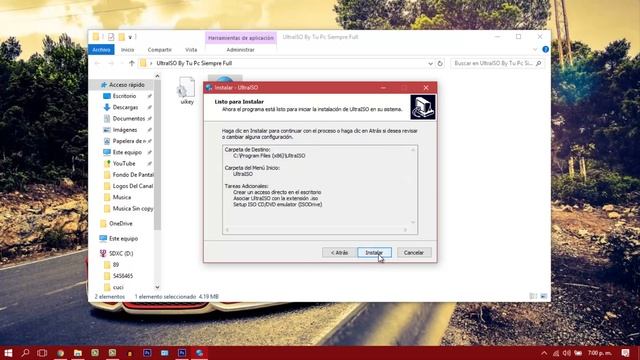Show hidden system tray icons
Image resolution: width=640 pixels, height=360 pixels.
click(x=544, y=353)
